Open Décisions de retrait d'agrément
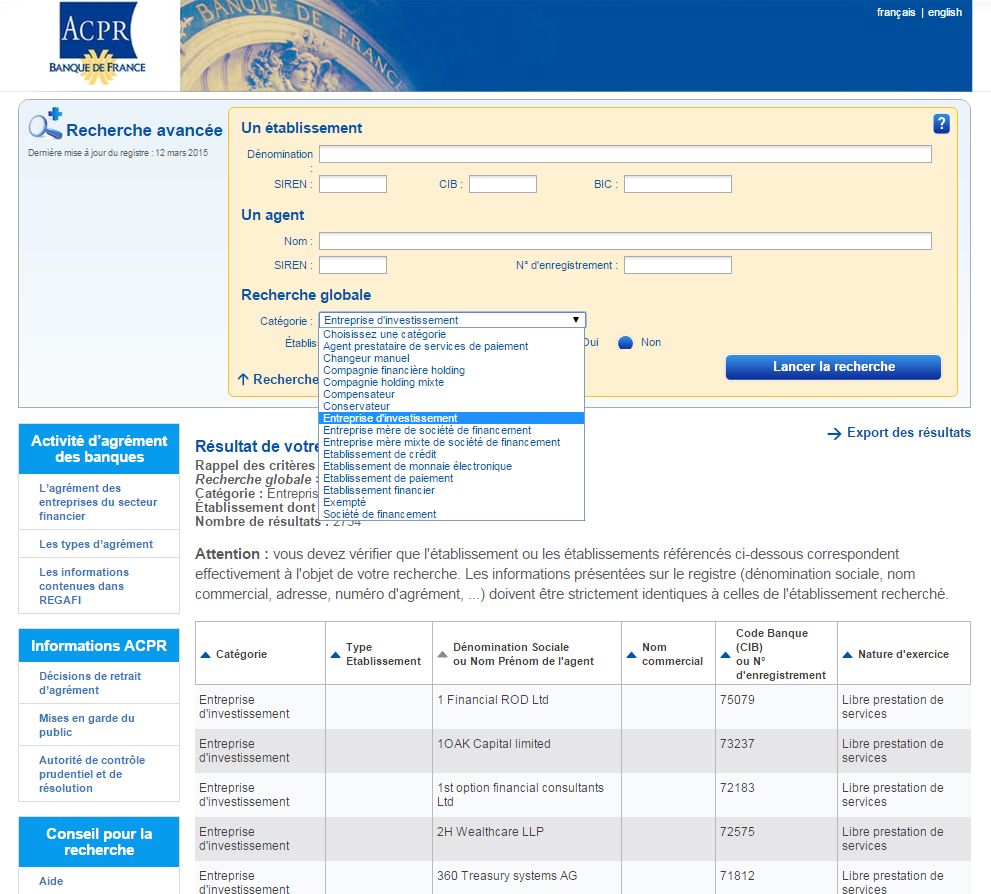The image size is (991, 894). pos(90,683)
